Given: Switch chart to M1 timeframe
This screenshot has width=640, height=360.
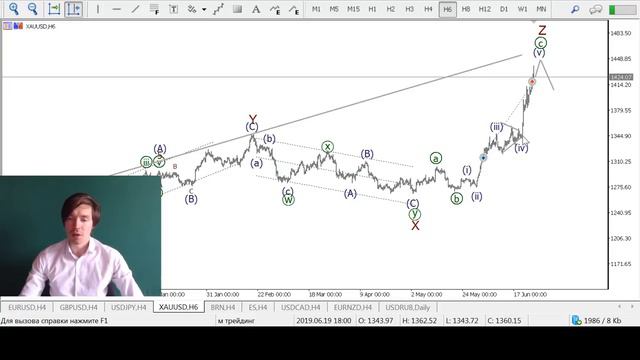Looking at the screenshot, I should [x=316, y=9].
